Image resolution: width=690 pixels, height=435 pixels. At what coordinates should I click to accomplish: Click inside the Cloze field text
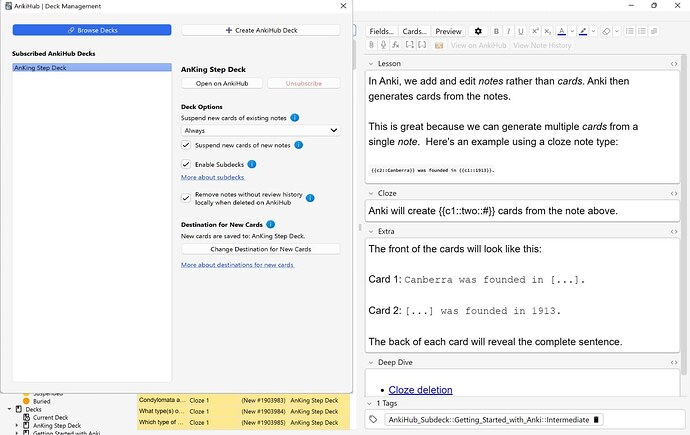coord(522,211)
